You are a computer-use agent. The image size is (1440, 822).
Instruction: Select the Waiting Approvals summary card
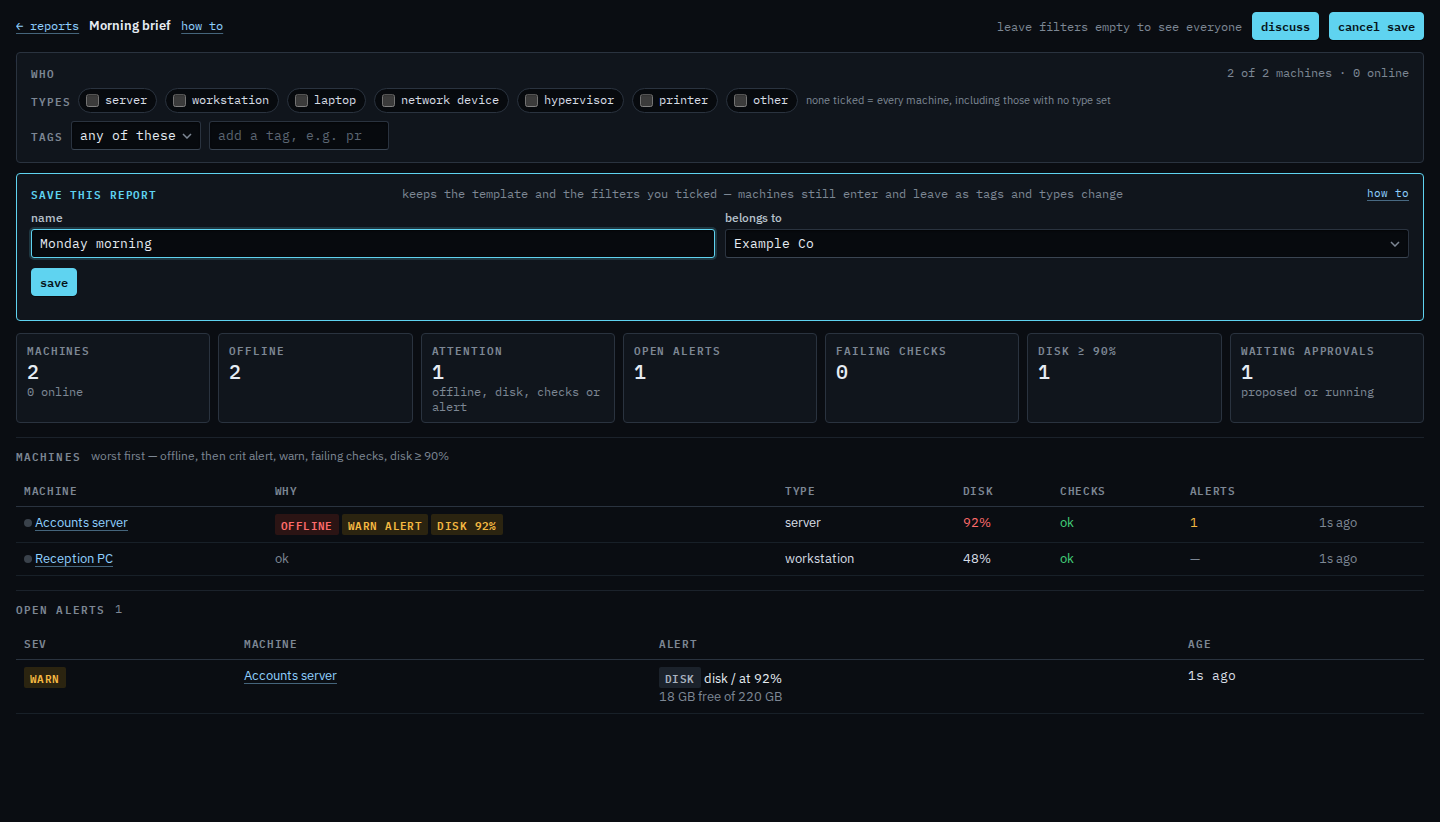click(x=1327, y=378)
